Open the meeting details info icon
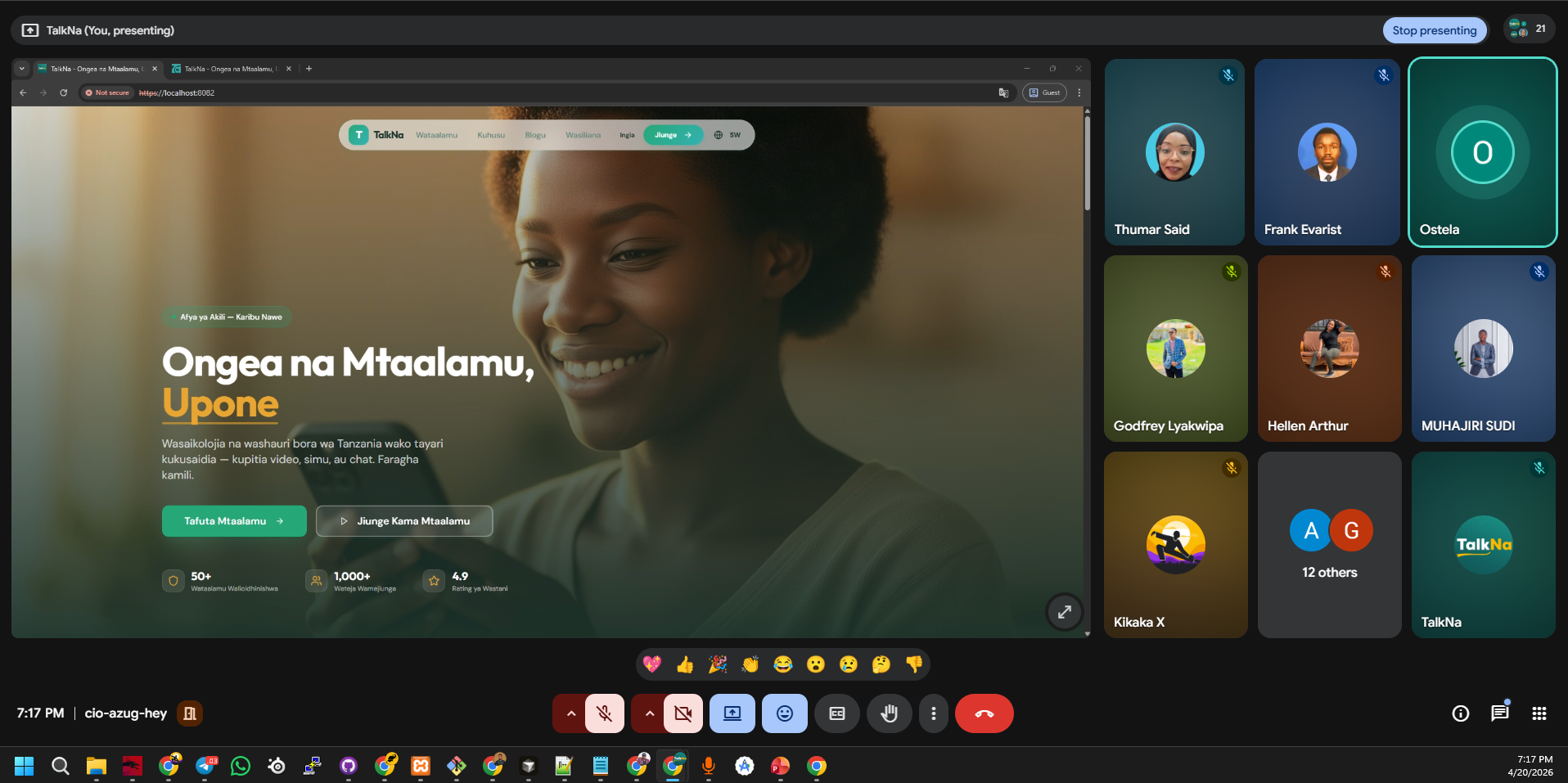1568x783 pixels. (1460, 713)
